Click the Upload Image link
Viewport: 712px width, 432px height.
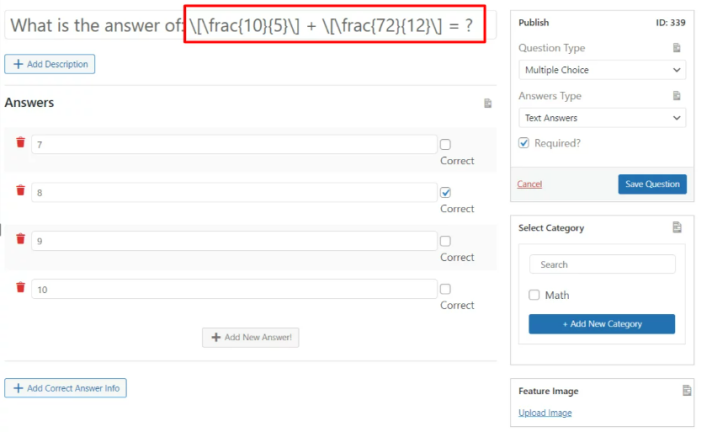point(545,413)
